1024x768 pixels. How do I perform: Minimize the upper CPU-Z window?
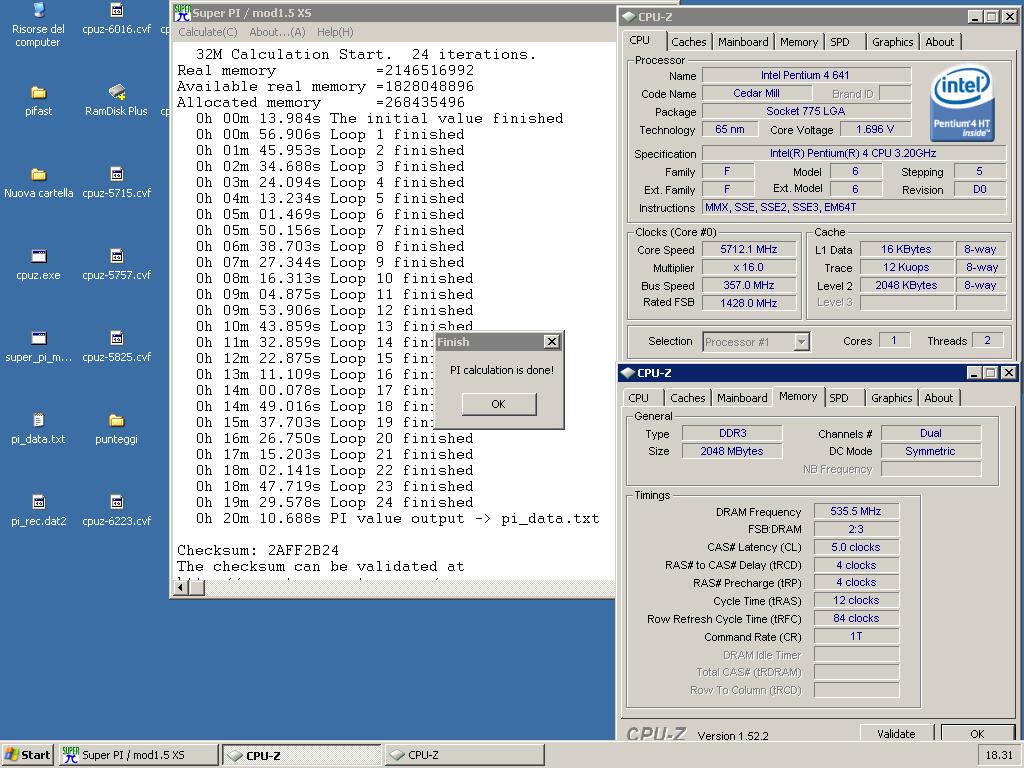(976, 17)
